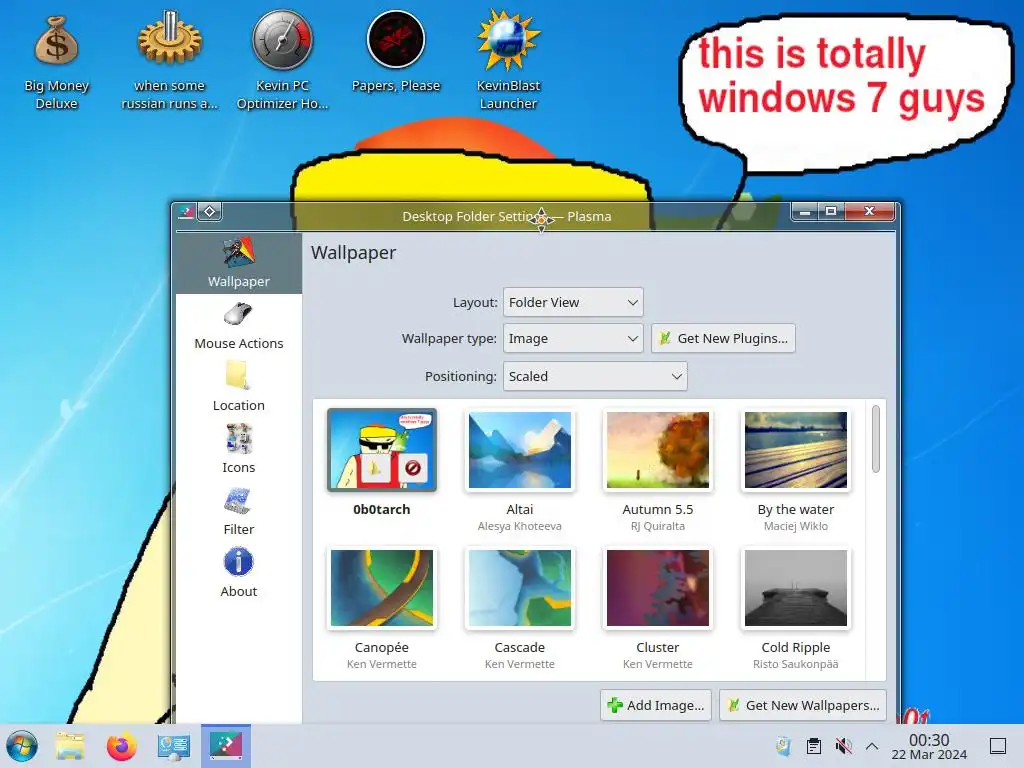
Task: Click the window menu icon in title bar
Action: pos(186,212)
